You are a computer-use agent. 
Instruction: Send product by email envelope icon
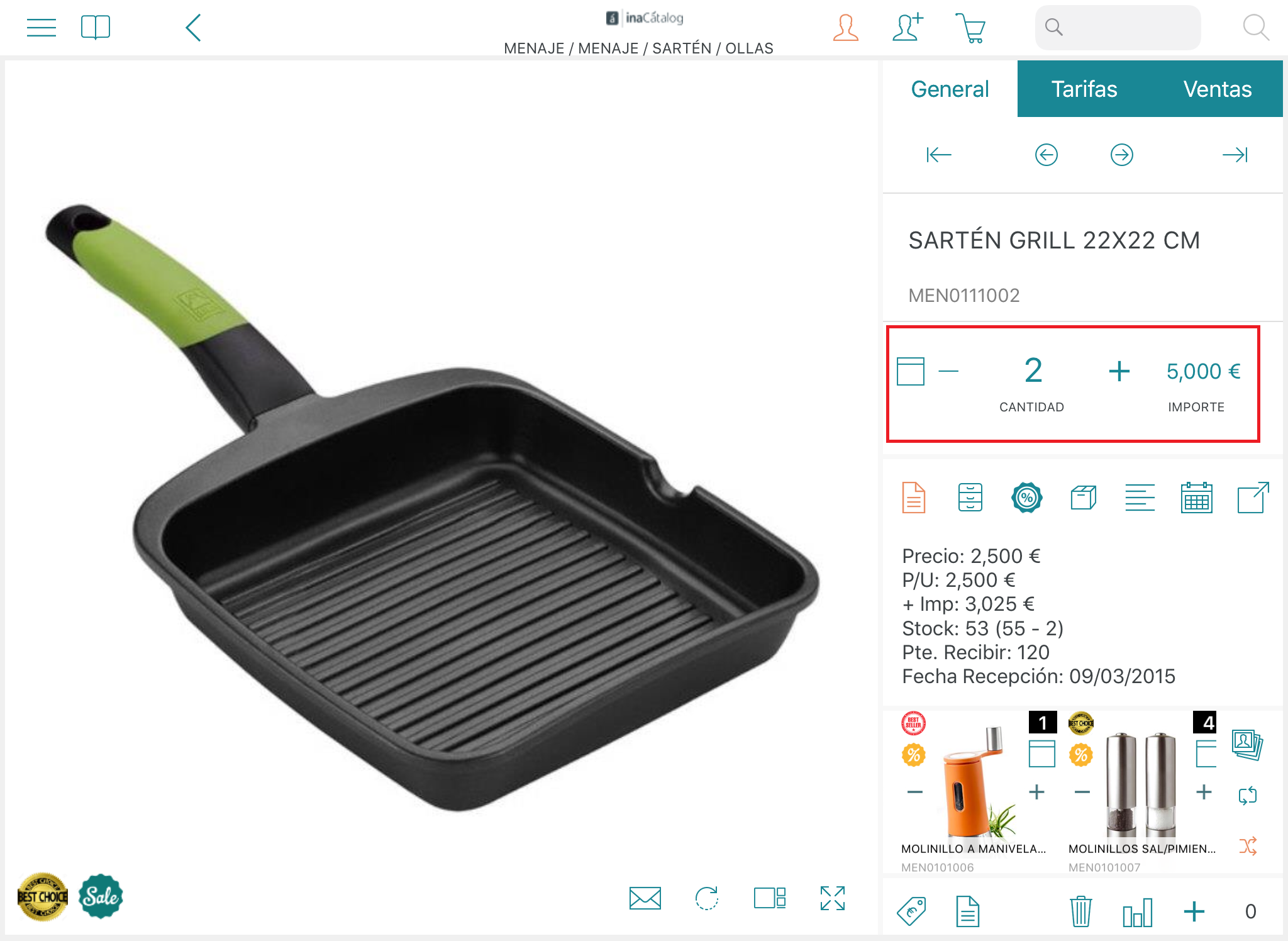coord(645,898)
